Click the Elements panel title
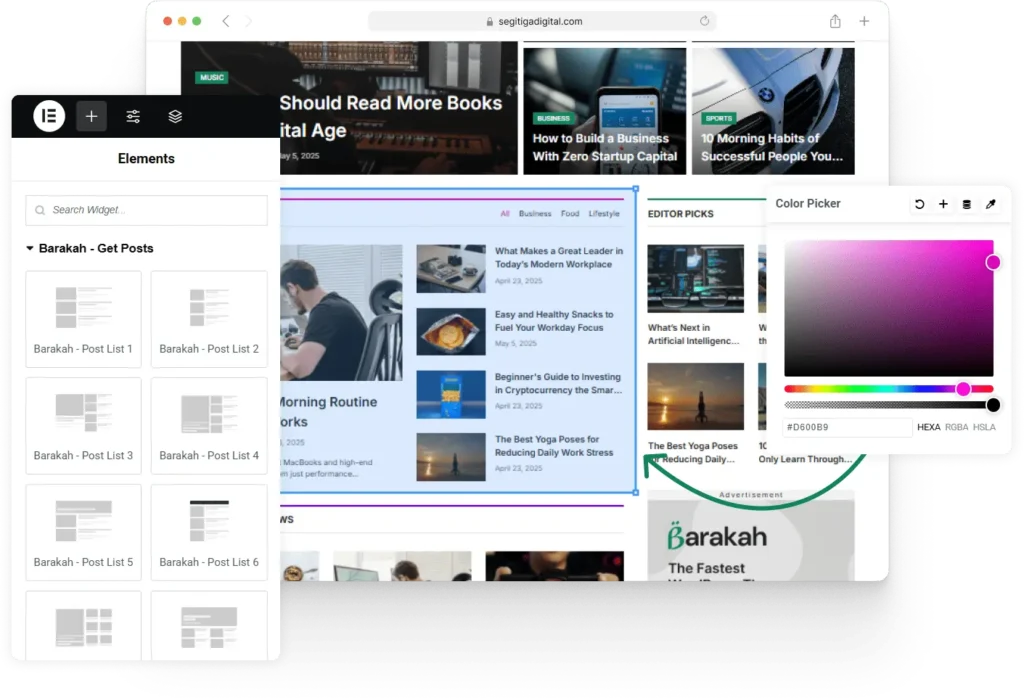The width and height of the screenshot is (1024, 698). pos(146,159)
